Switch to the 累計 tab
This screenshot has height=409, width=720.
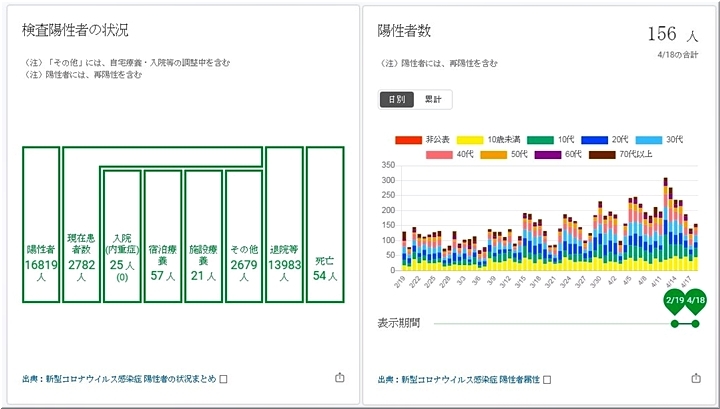click(434, 99)
